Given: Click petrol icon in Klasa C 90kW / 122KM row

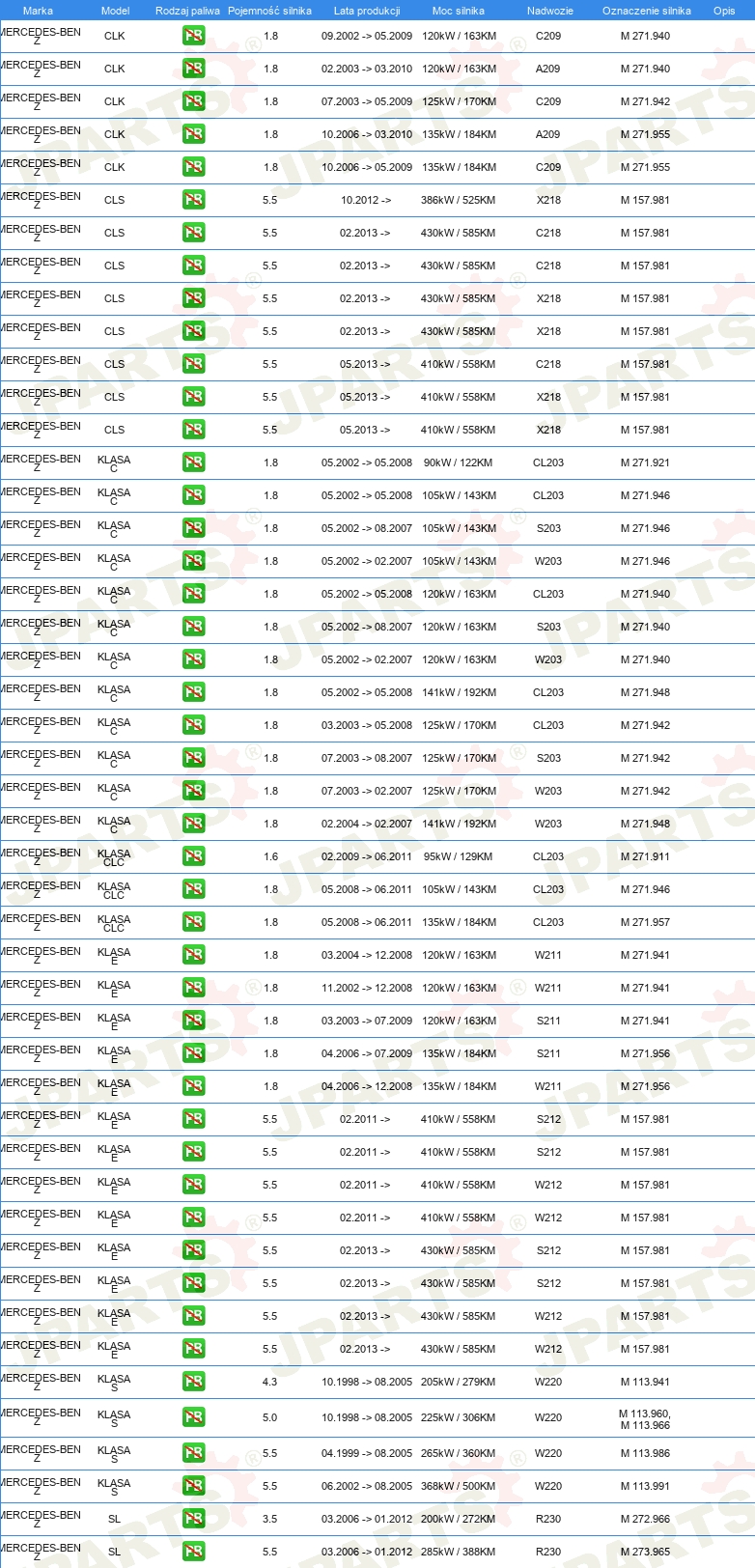Looking at the screenshot, I should pos(194,463).
